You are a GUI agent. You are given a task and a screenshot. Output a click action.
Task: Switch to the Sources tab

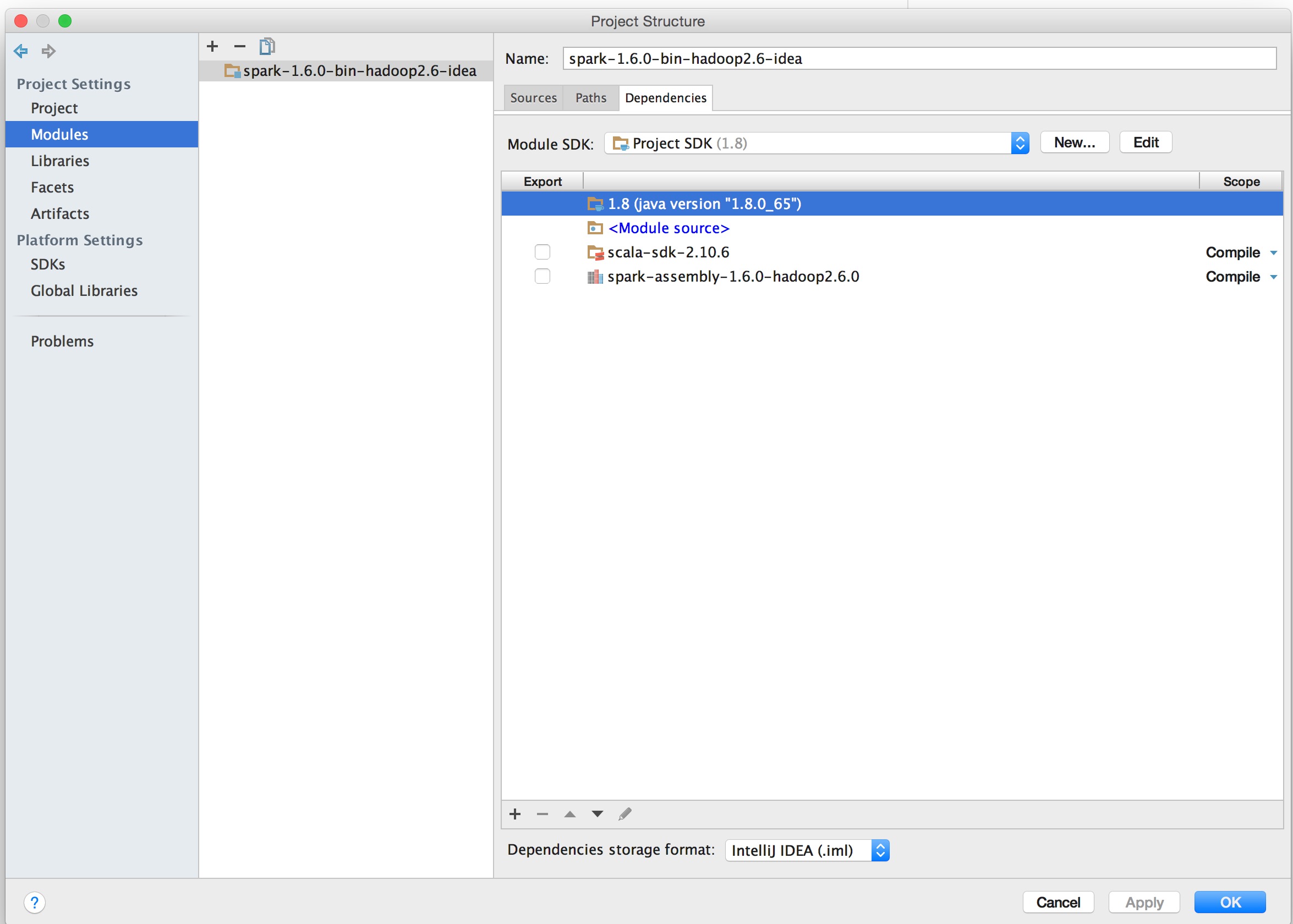coord(533,98)
